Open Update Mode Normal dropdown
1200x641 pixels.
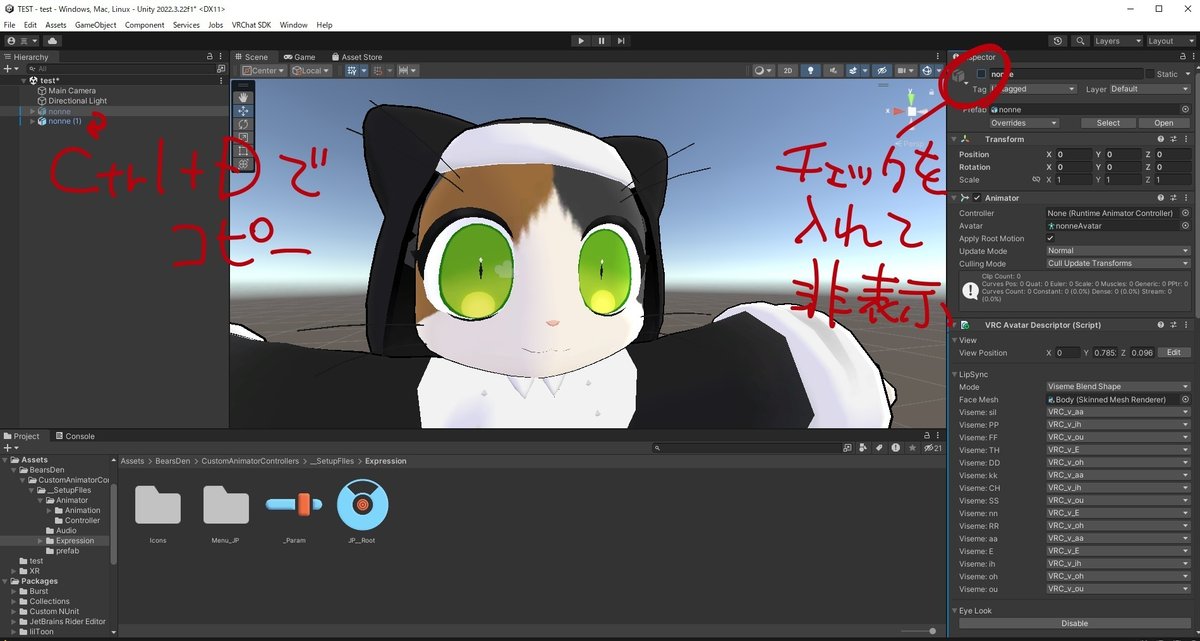coord(1118,251)
